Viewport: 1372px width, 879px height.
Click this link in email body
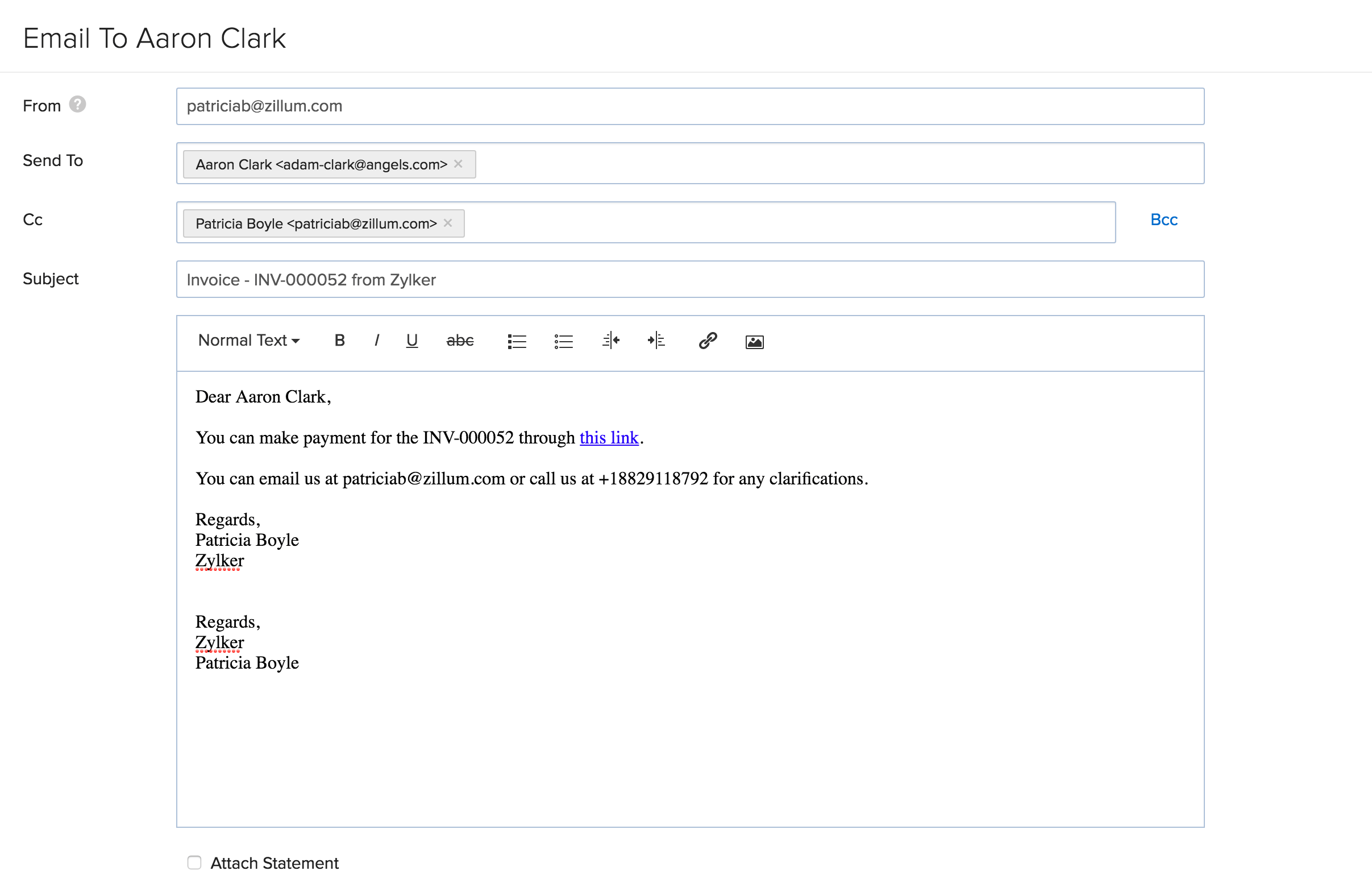click(x=608, y=437)
